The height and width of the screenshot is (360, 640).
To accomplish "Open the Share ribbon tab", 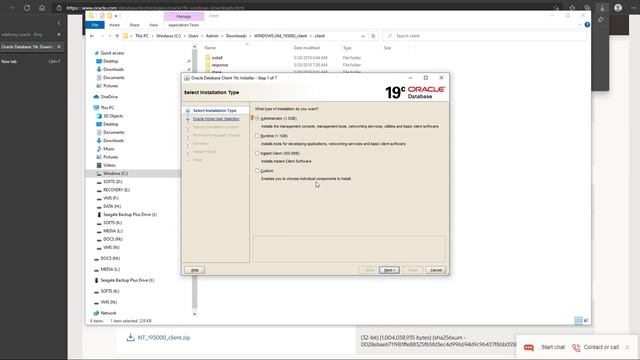I will click(134, 25).
